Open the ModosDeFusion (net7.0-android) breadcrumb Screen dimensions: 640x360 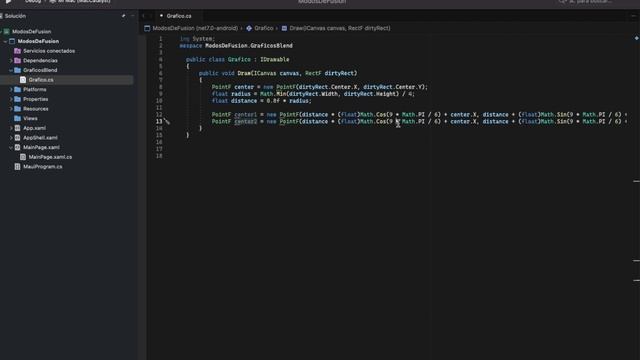coord(195,28)
